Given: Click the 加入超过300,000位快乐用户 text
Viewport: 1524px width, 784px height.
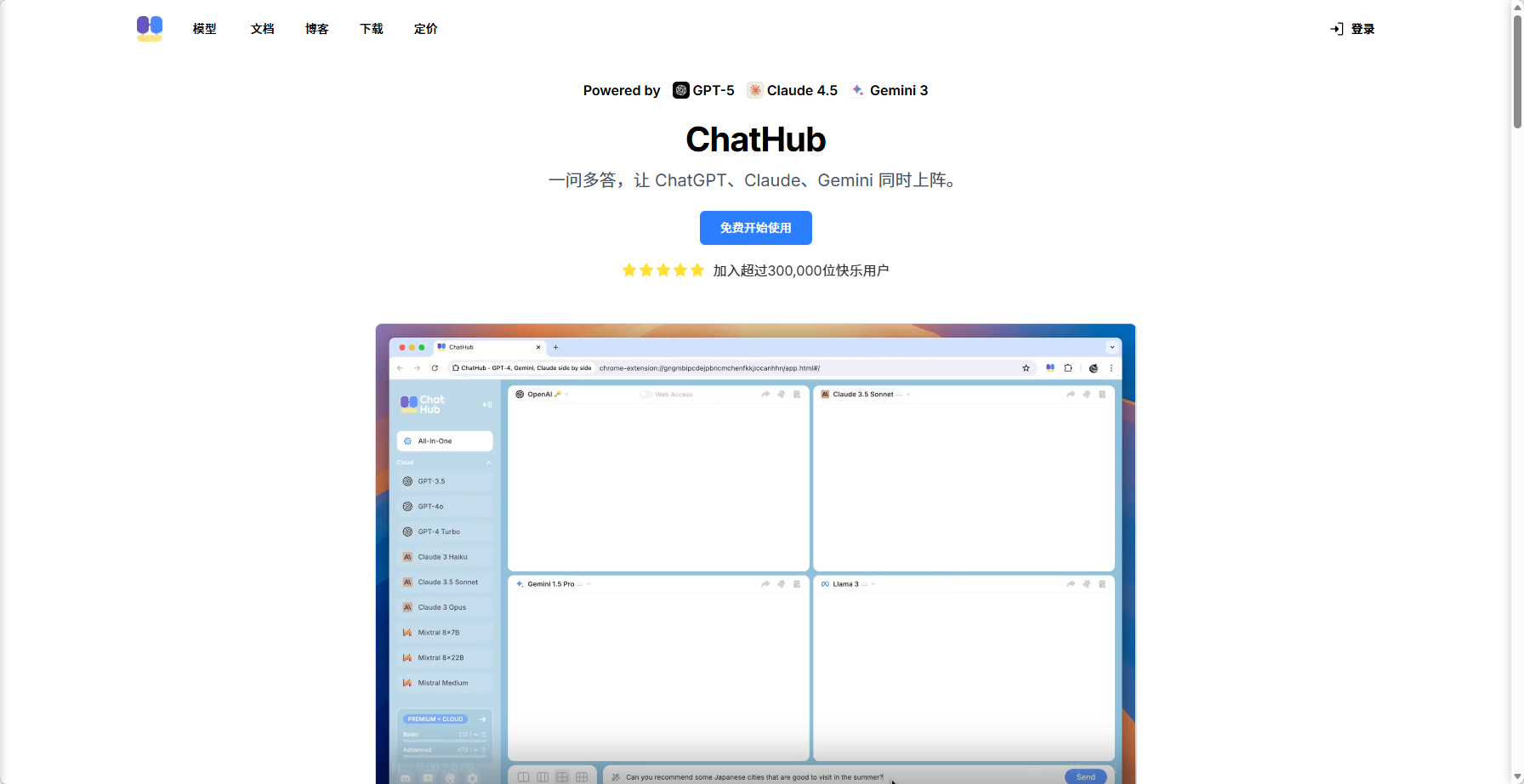Looking at the screenshot, I should click(x=801, y=270).
